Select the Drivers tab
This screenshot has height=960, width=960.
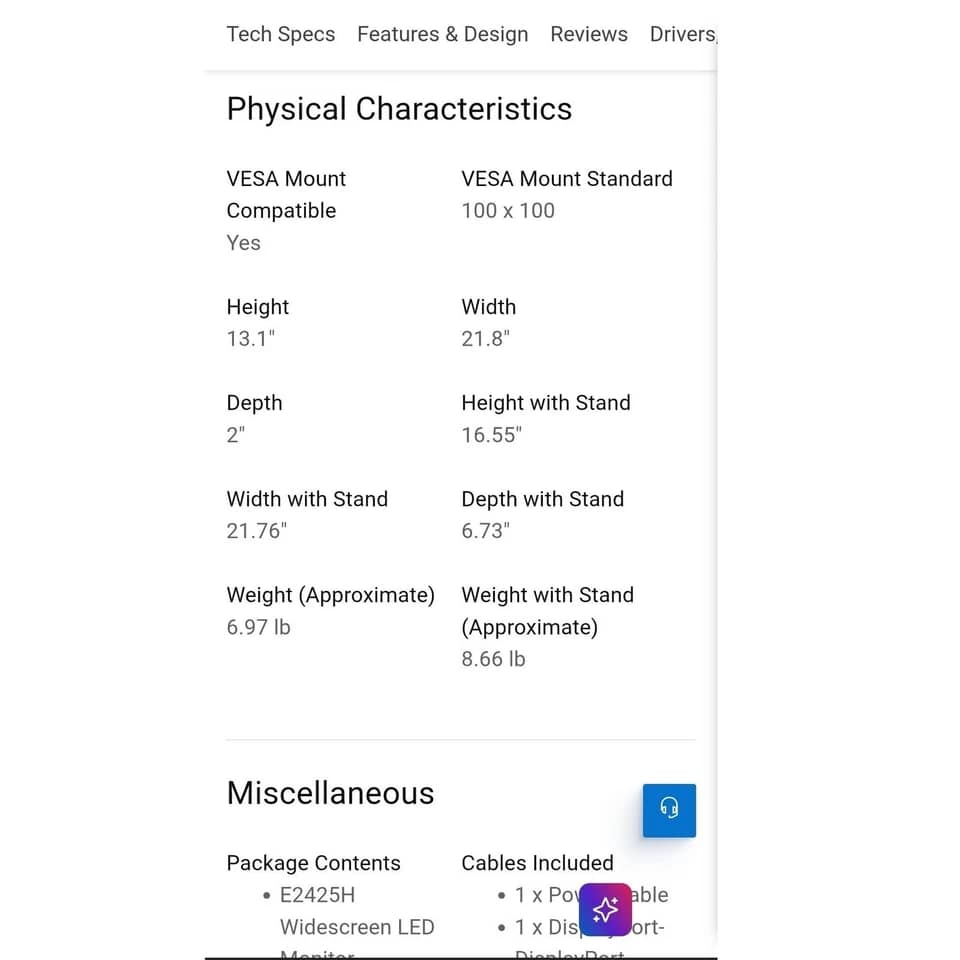coord(683,34)
